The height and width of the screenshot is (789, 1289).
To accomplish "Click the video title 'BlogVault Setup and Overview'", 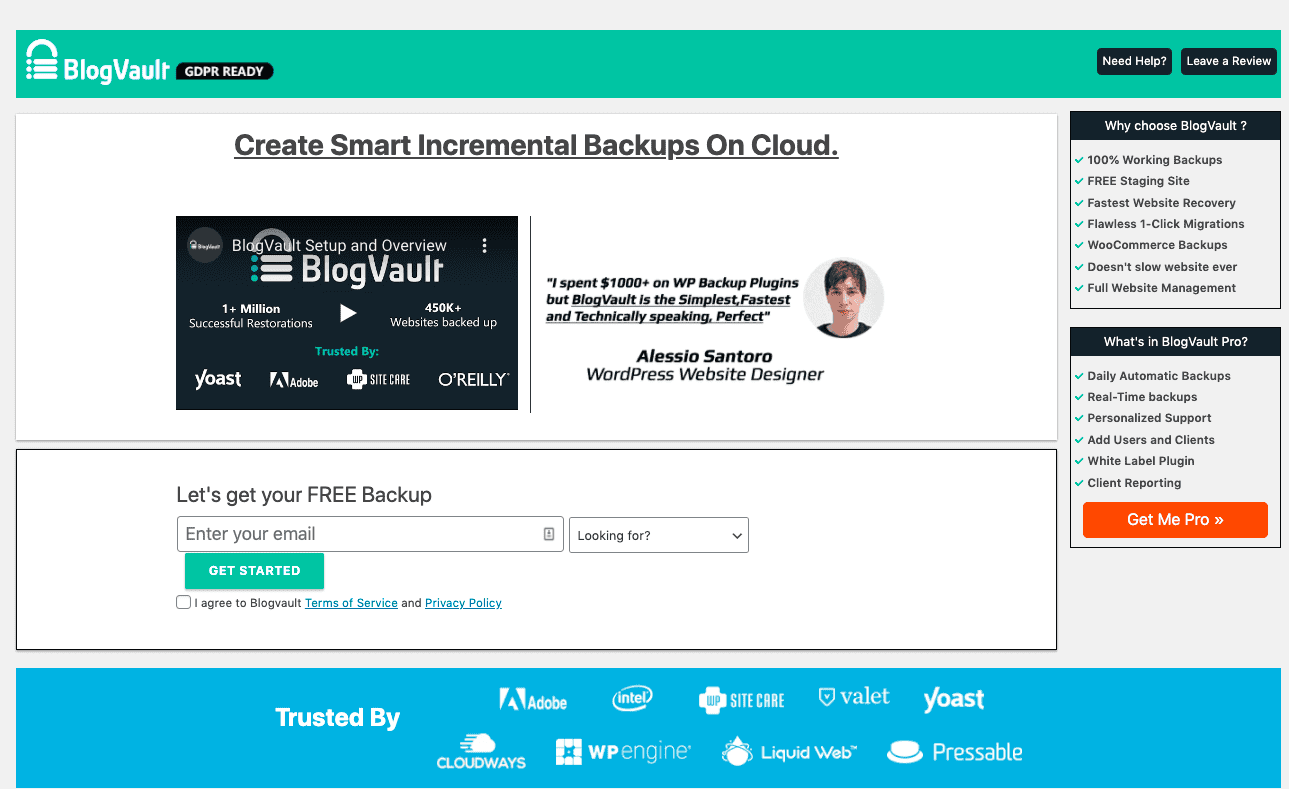I will coord(339,245).
